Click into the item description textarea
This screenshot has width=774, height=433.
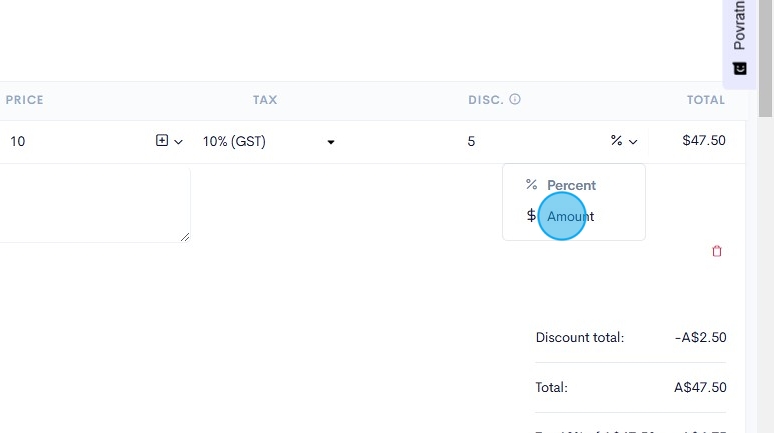coord(90,205)
